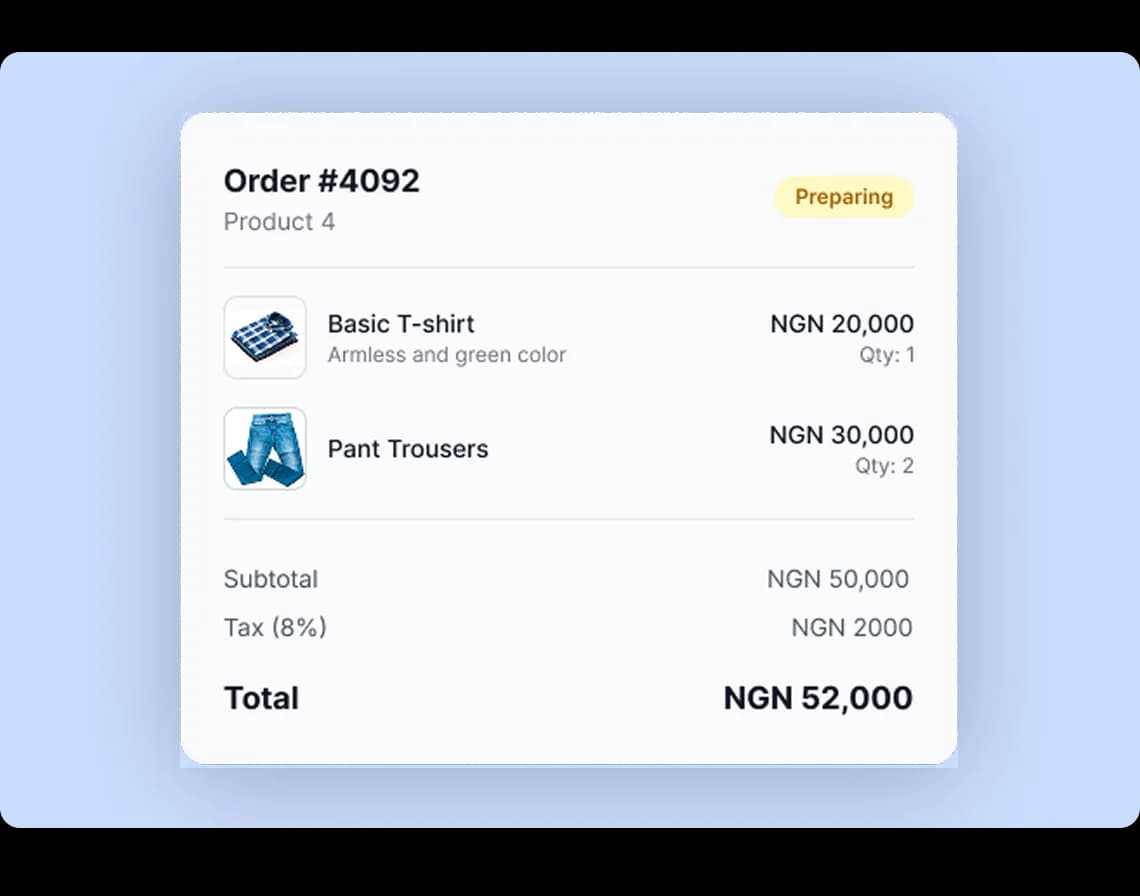Image resolution: width=1140 pixels, height=896 pixels.
Task: Click the Total row label
Action: (x=261, y=698)
